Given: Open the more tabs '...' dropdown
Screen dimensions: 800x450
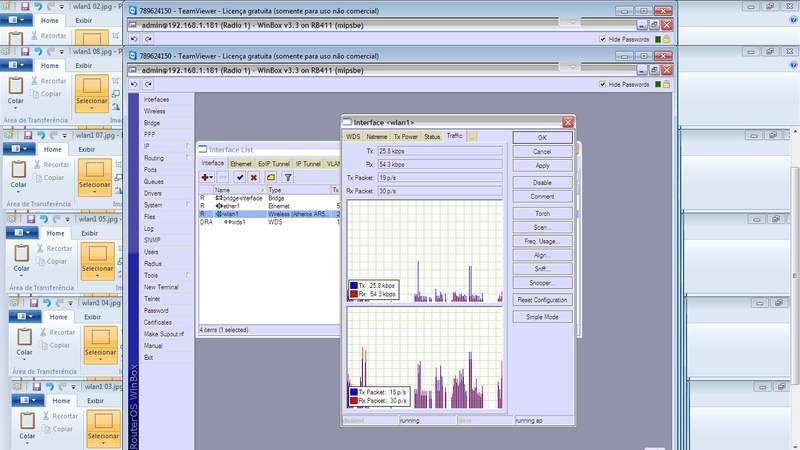Looking at the screenshot, I should (x=472, y=136).
